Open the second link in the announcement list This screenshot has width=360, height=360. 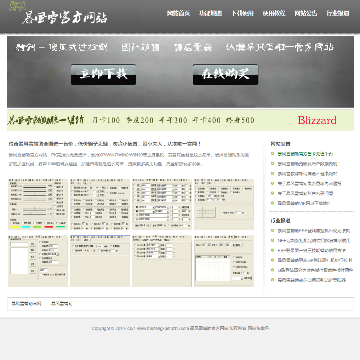(307, 164)
